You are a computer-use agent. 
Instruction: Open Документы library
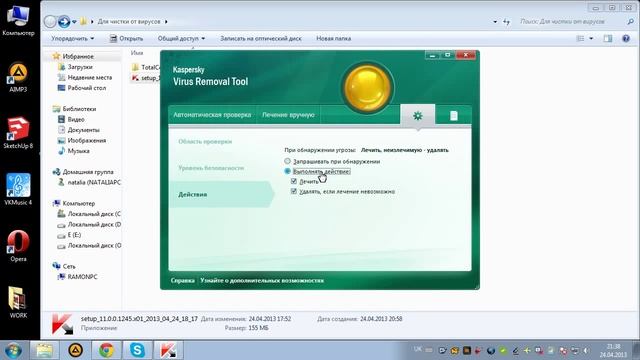[x=79, y=130]
